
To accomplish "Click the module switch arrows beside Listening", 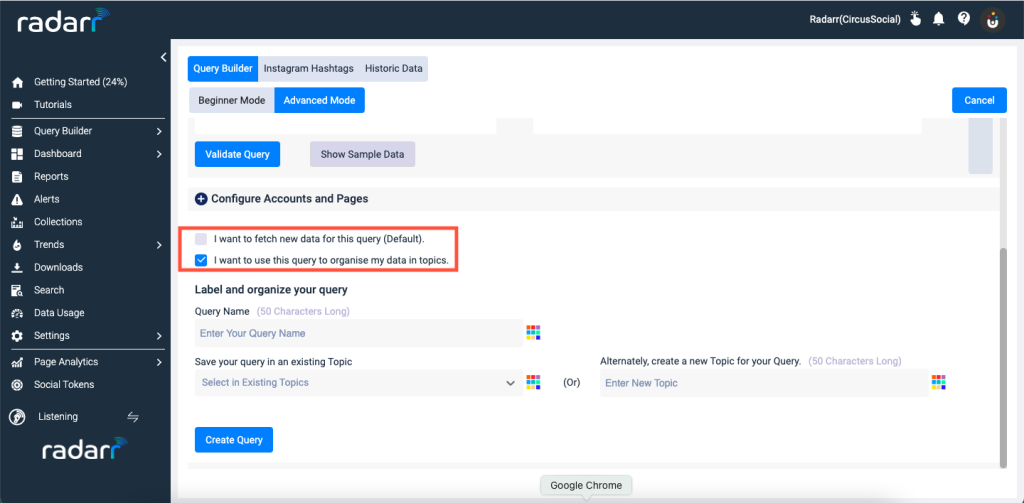I will point(133,417).
